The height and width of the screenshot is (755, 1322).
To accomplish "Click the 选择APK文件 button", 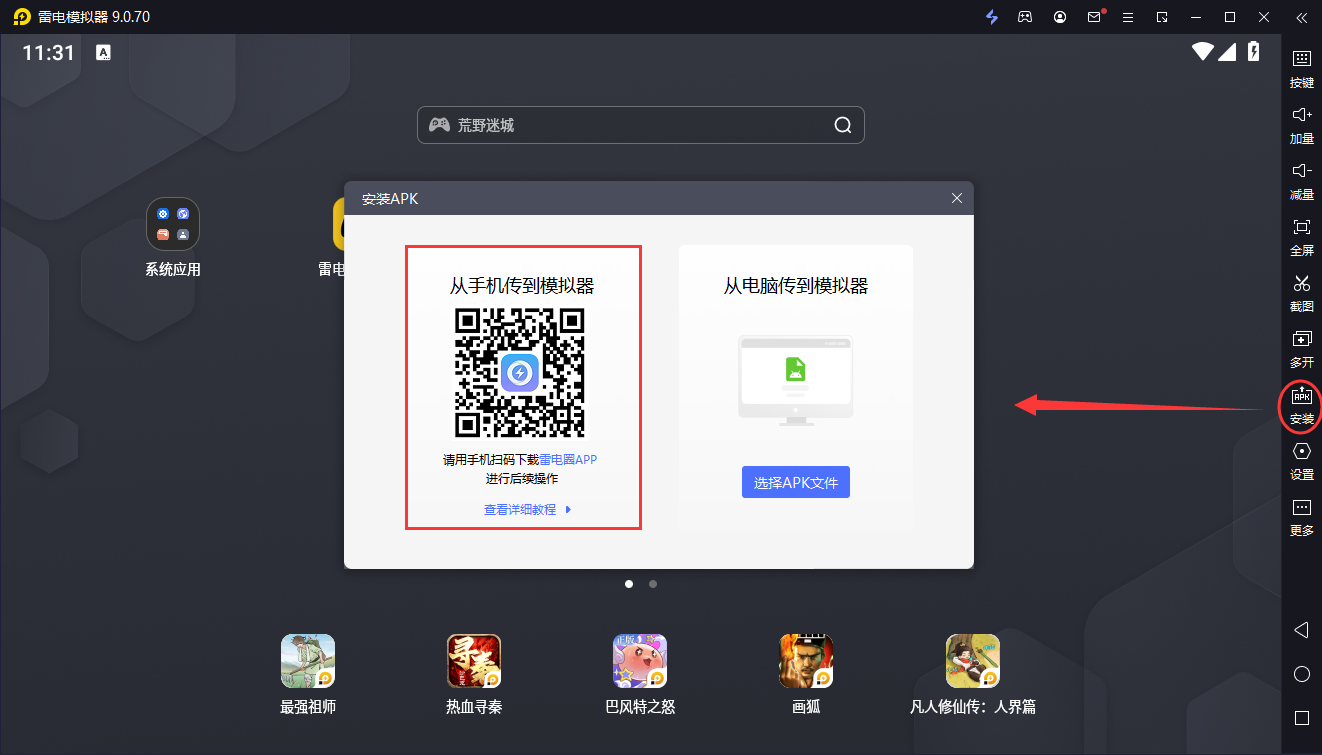I will coord(796,482).
